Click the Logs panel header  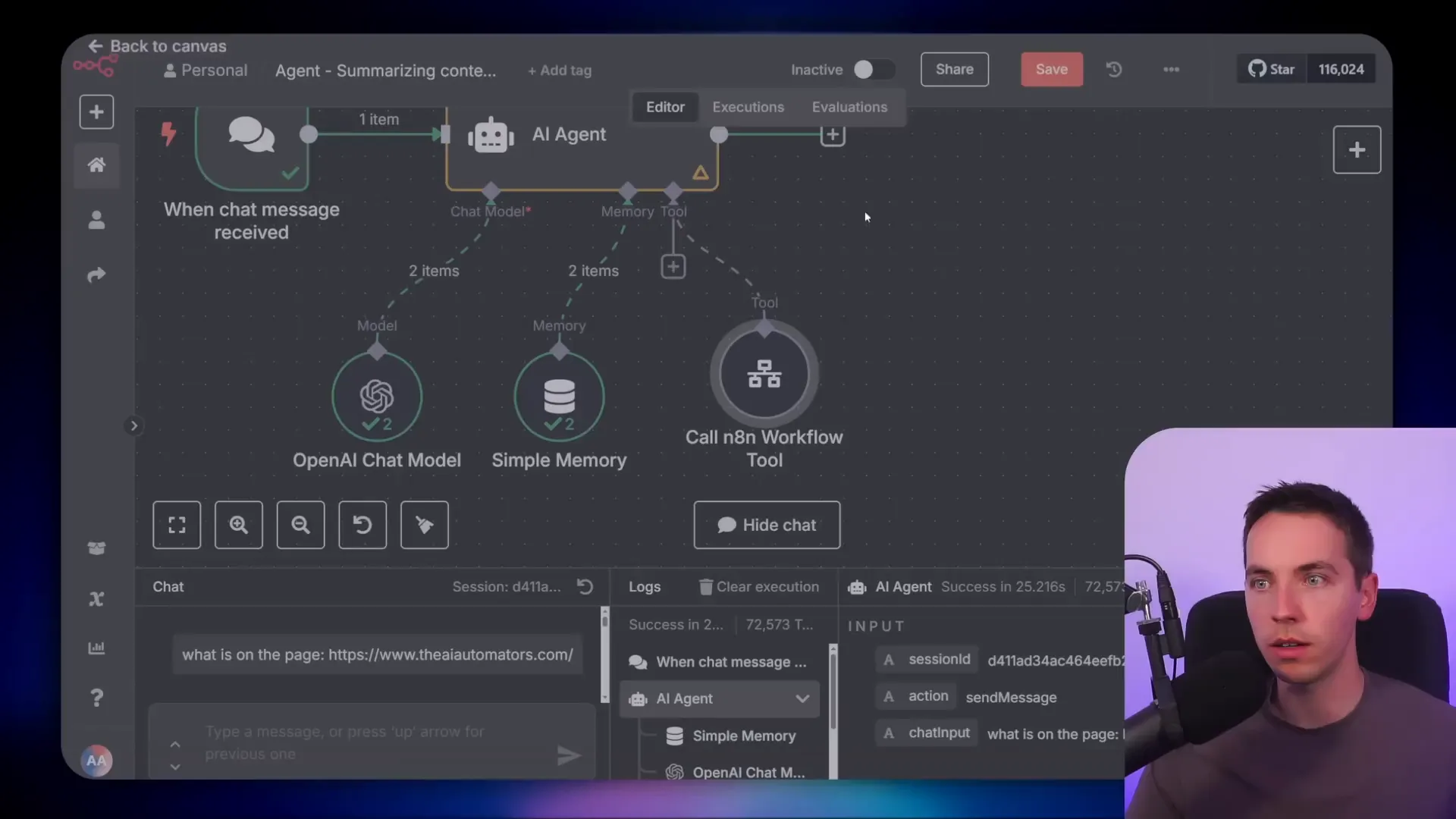pos(645,587)
